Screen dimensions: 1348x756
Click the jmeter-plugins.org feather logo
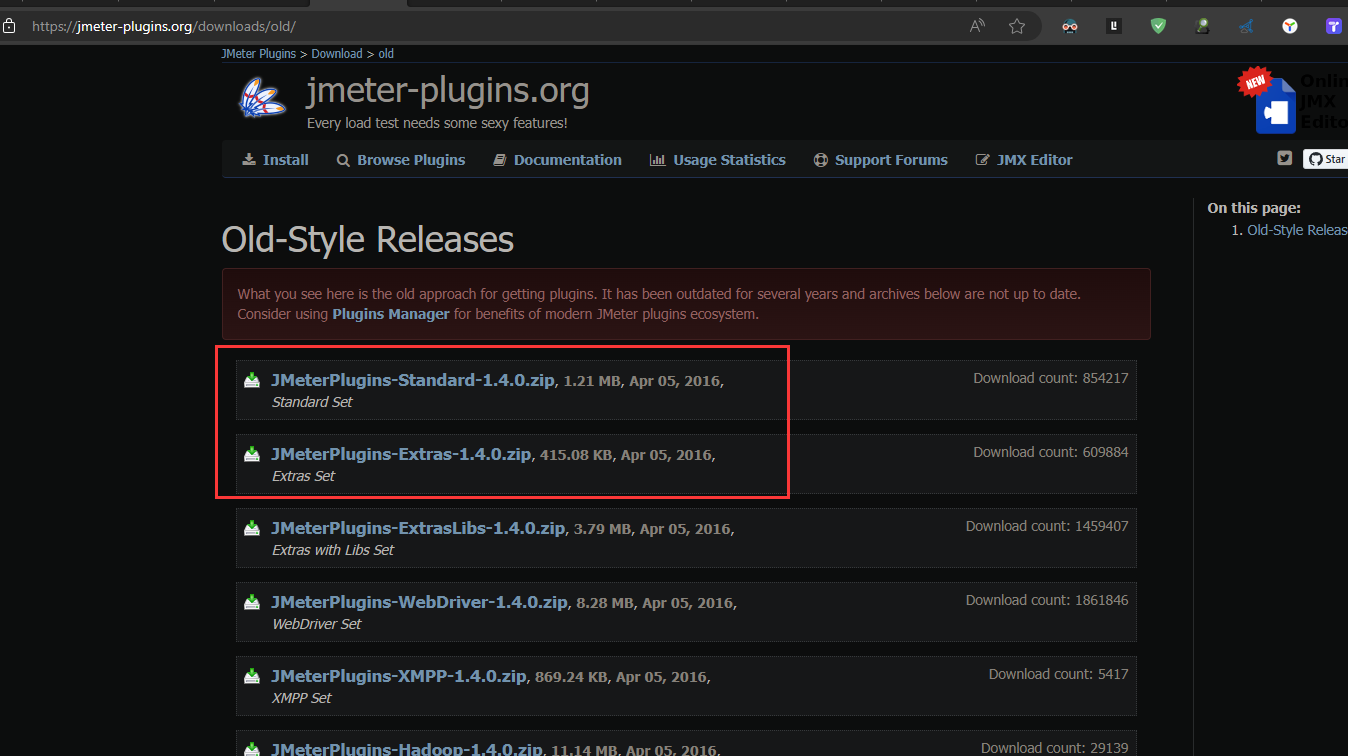(x=263, y=98)
